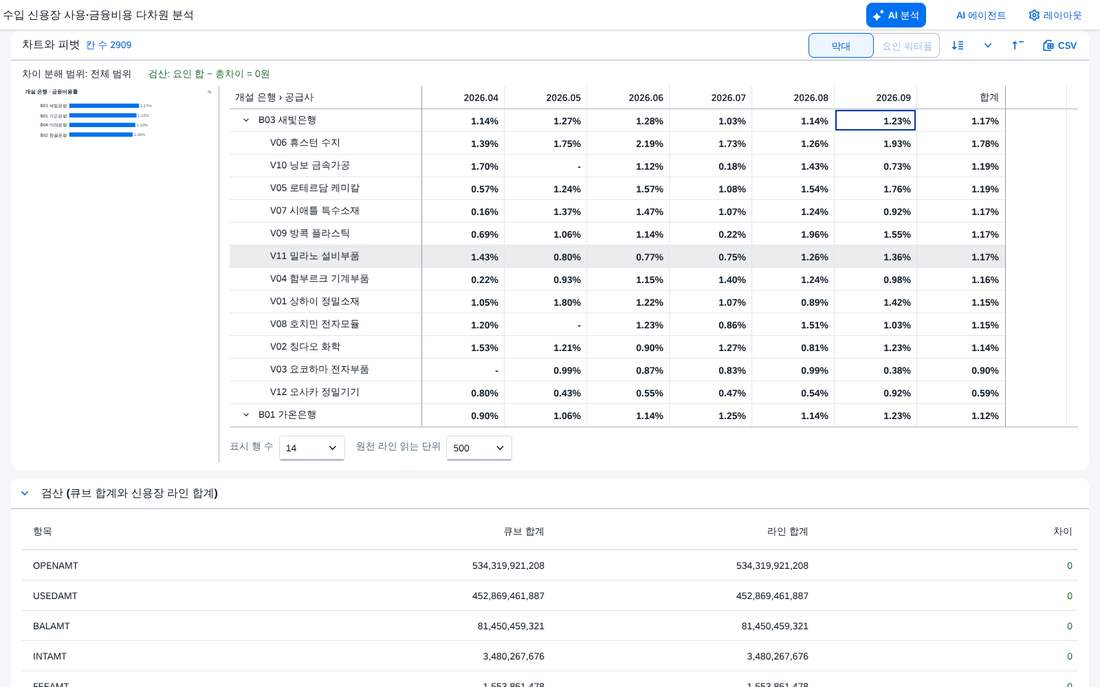This screenshot has height=687, width=1100.
Task: Select the V09 방콕 플라스틱 row label
Action: tap(309, 234)
